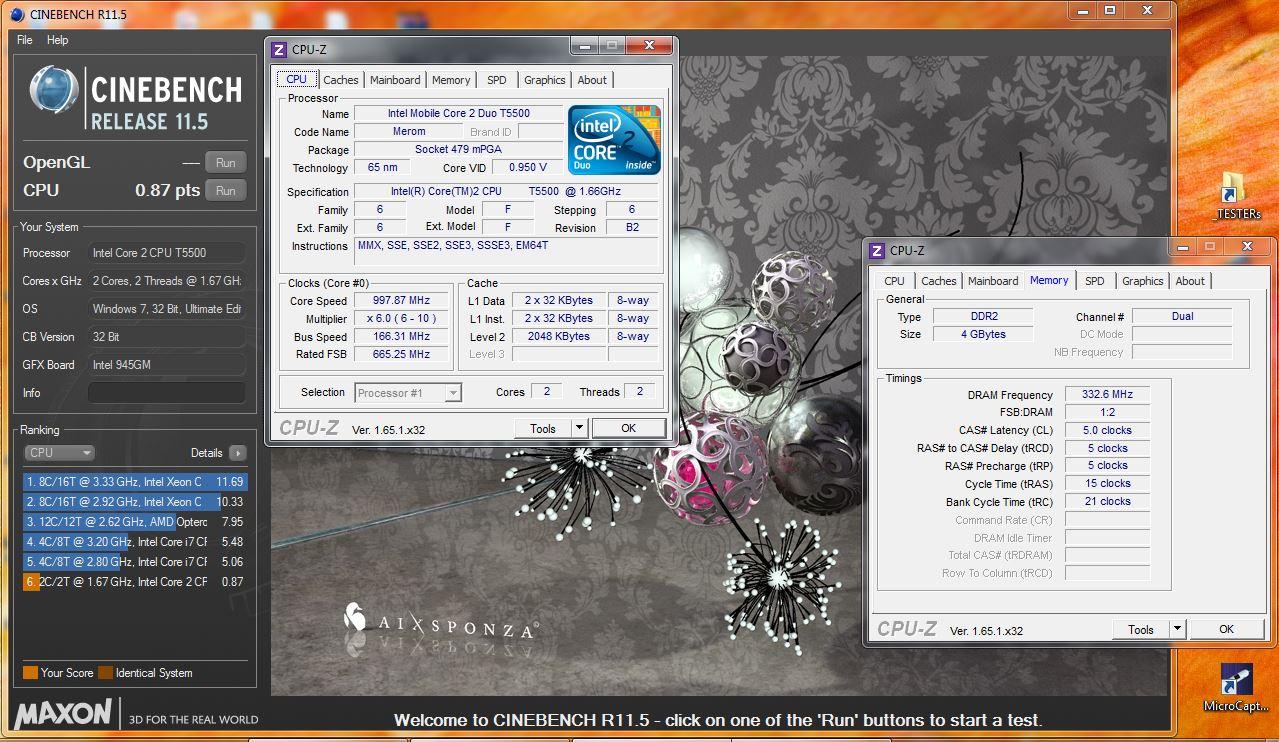1279x742 pixels.
Task: Toggle the ranking Details arrow
Action: coord(237,453)
